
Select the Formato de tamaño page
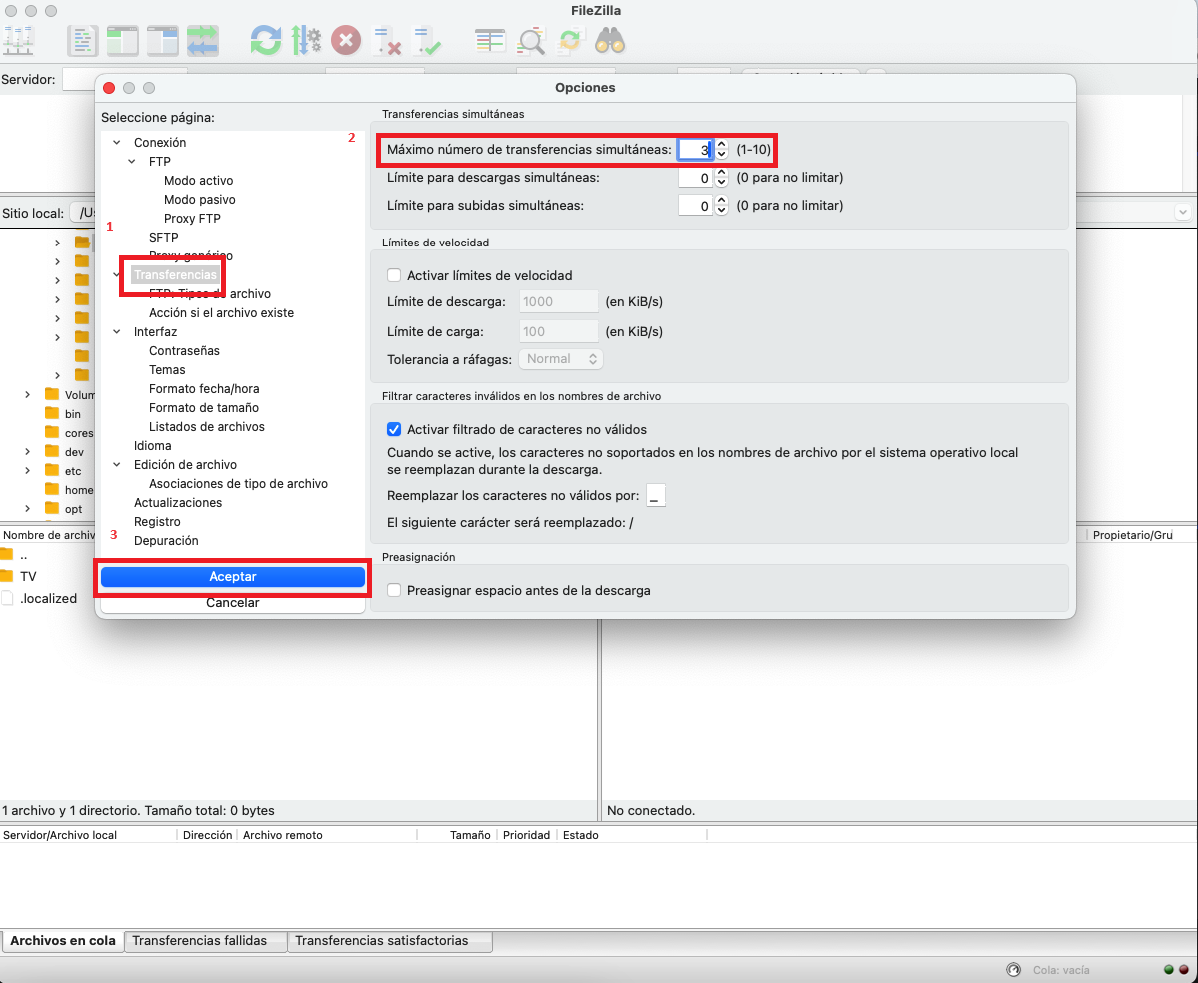pyautogui.click(x=204, y=408)
